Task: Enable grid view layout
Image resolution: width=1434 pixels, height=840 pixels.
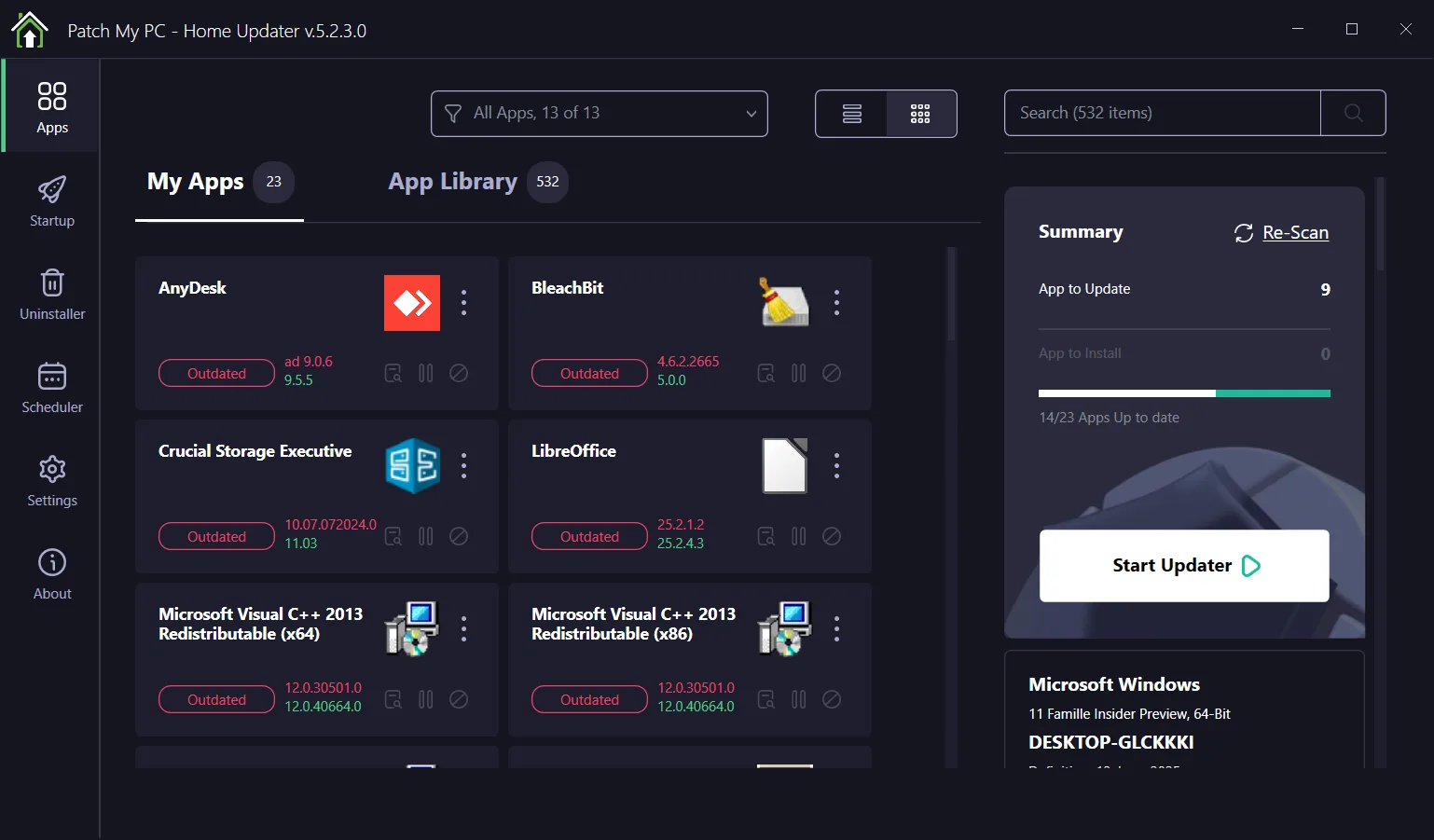Action: 920,113
